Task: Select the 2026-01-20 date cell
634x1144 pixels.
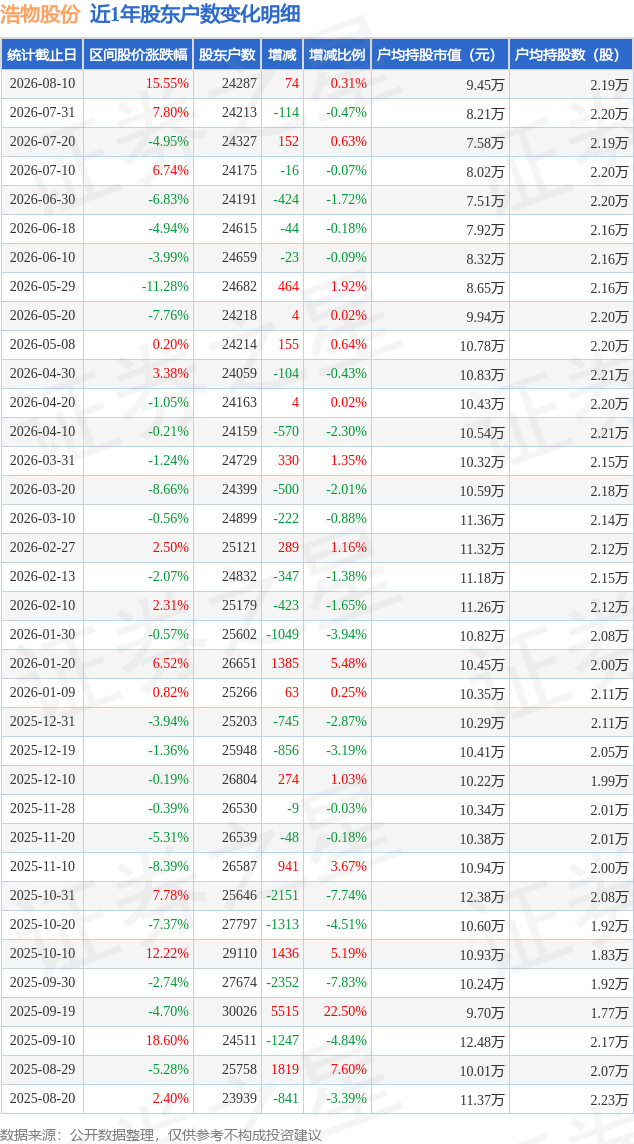Action: pos(42,664)
